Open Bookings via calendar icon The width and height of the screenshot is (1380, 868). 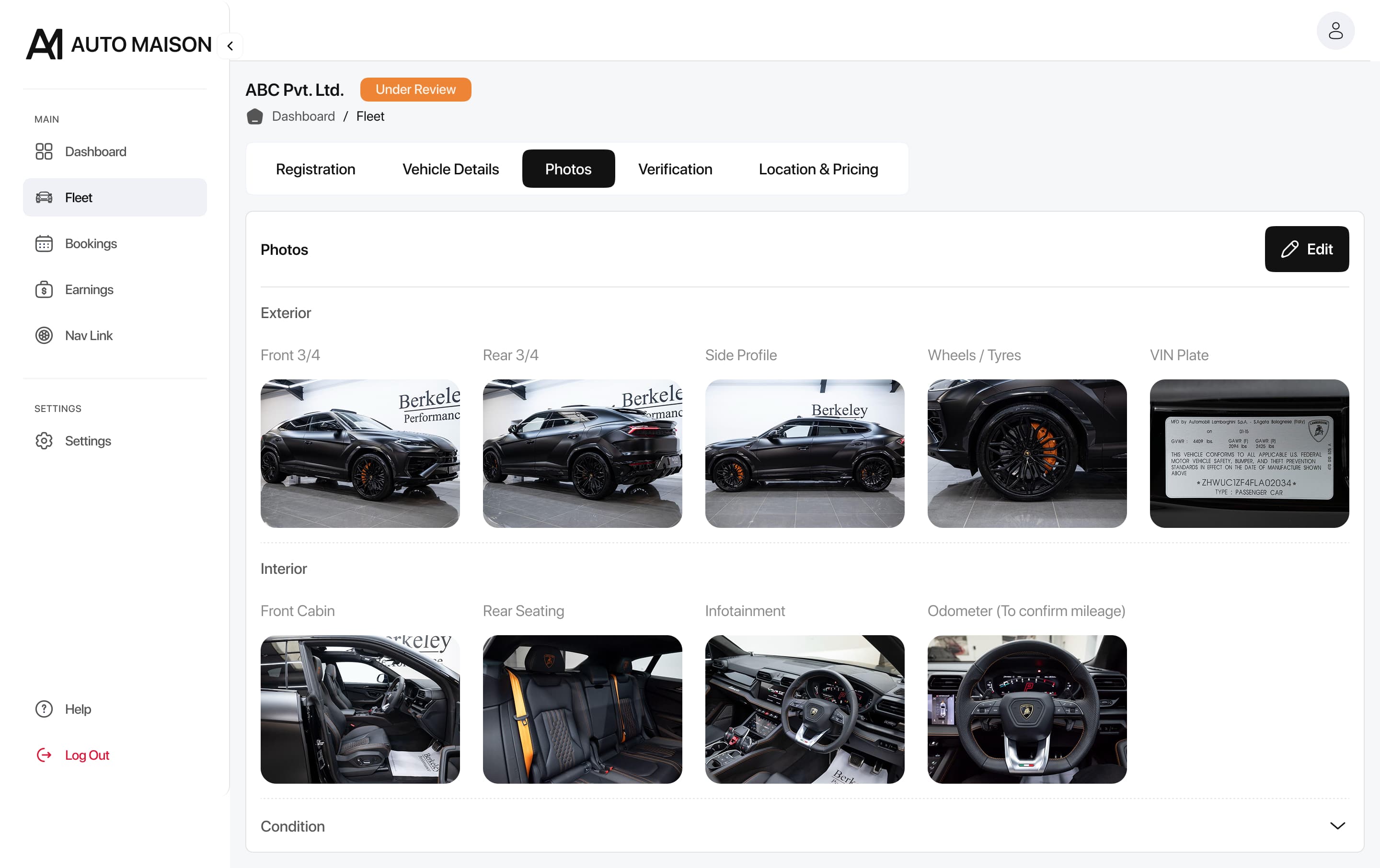[x=44, y=243]
